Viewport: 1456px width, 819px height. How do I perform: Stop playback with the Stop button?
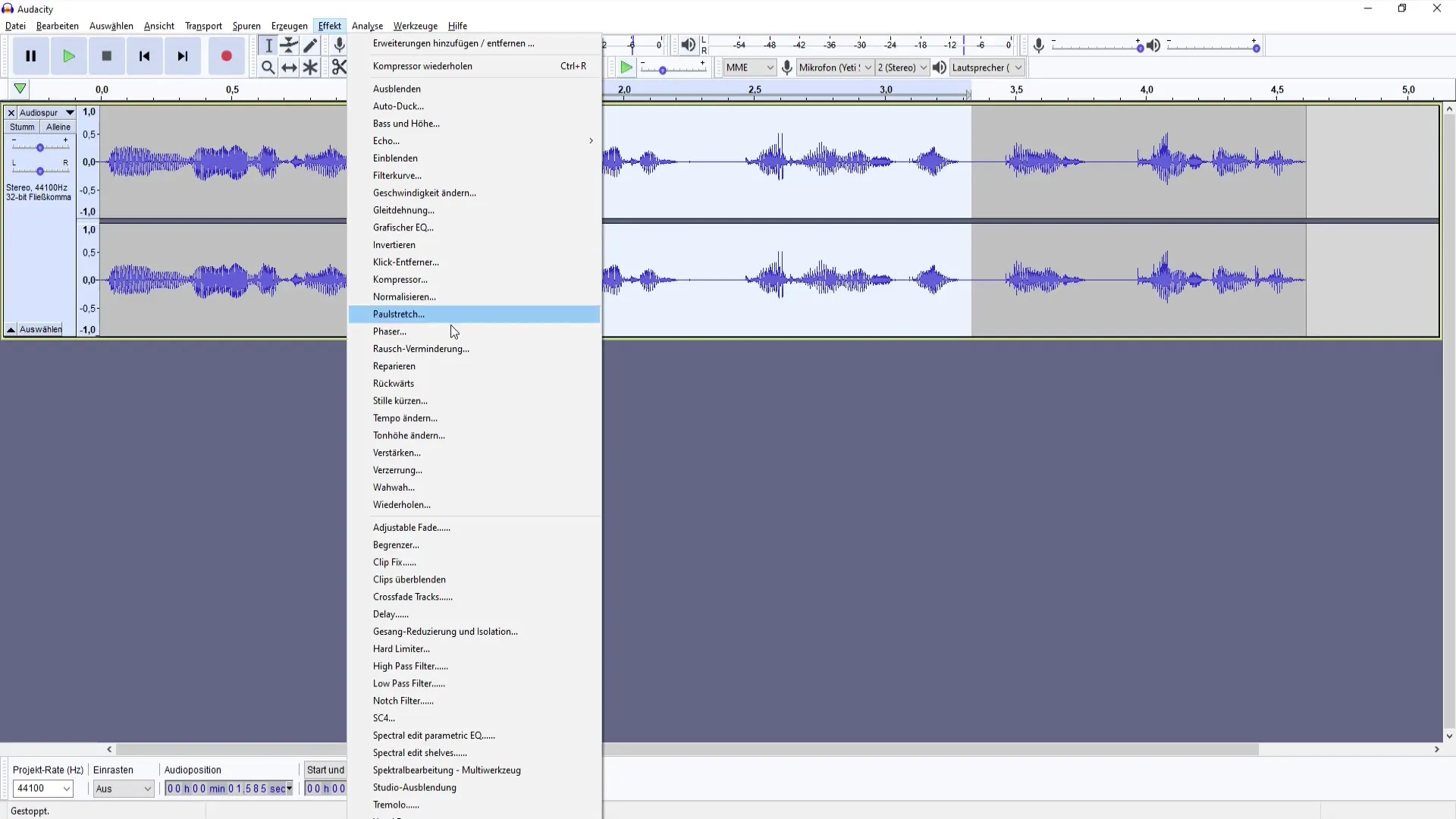(107, 56)
